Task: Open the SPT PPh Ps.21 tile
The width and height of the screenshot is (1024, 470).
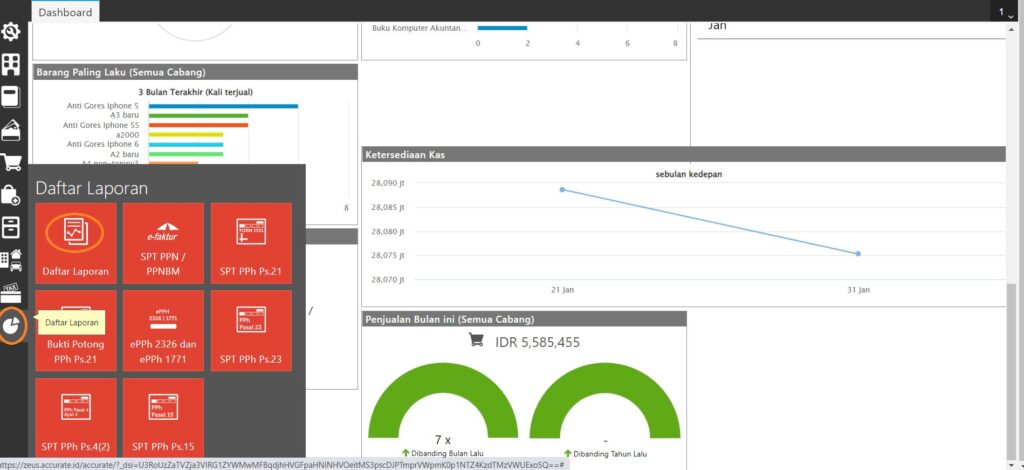Action: click(250, 243)
